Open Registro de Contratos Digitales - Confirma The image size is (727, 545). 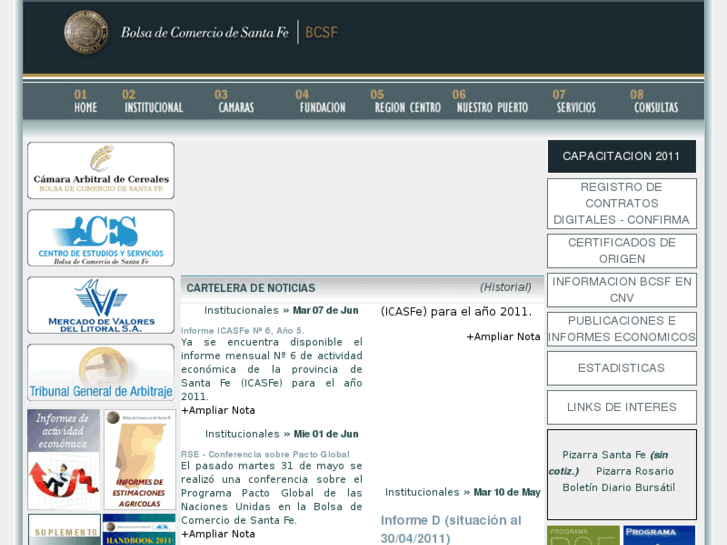622,203
